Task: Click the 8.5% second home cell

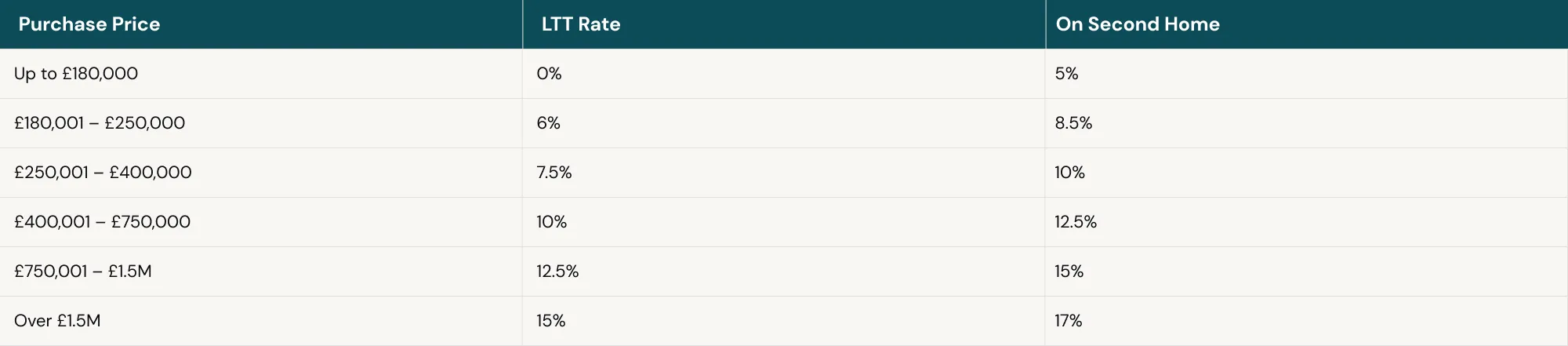Action: tap(1073, 123)
